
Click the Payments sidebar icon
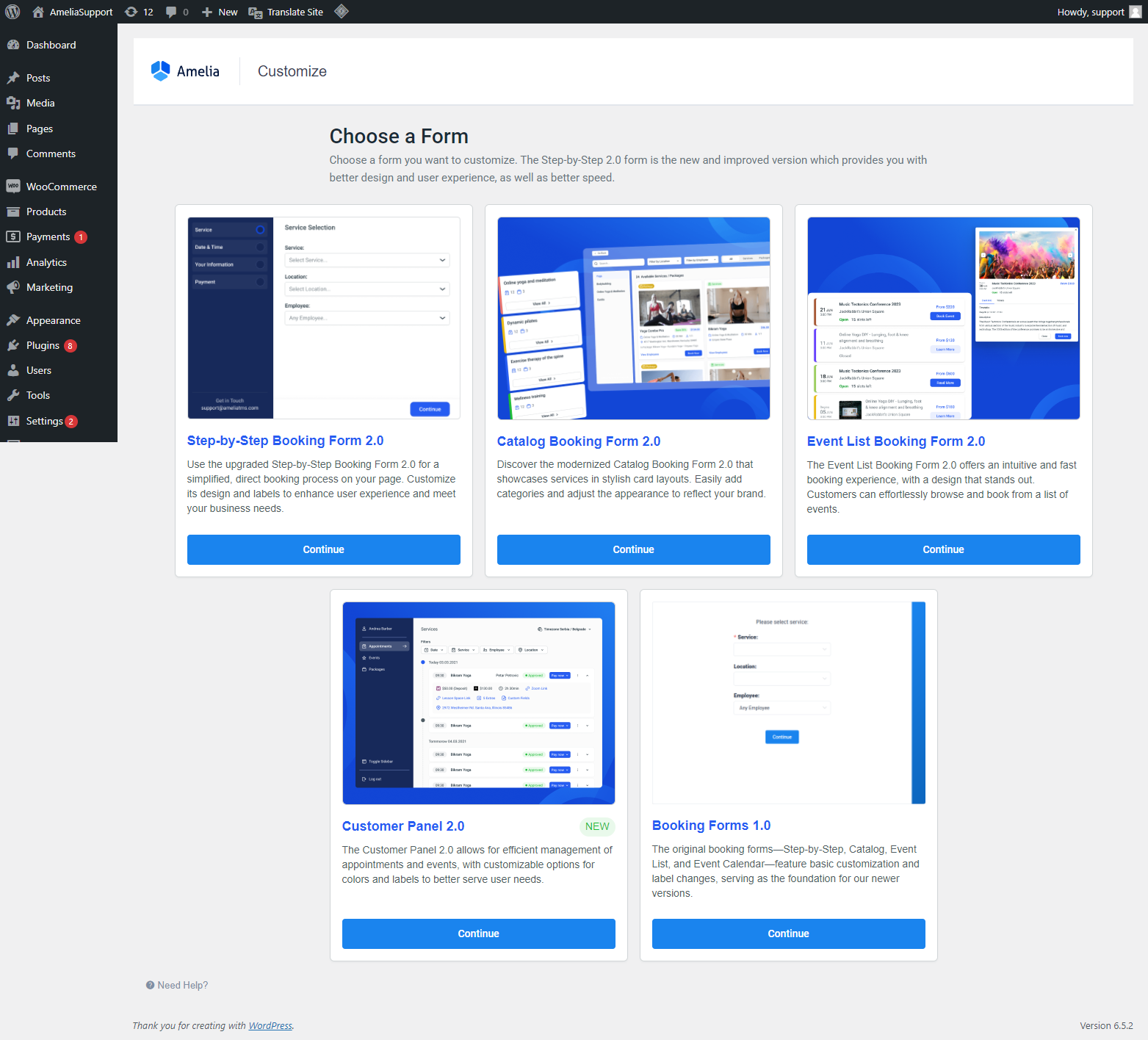(x=13, y=236)
